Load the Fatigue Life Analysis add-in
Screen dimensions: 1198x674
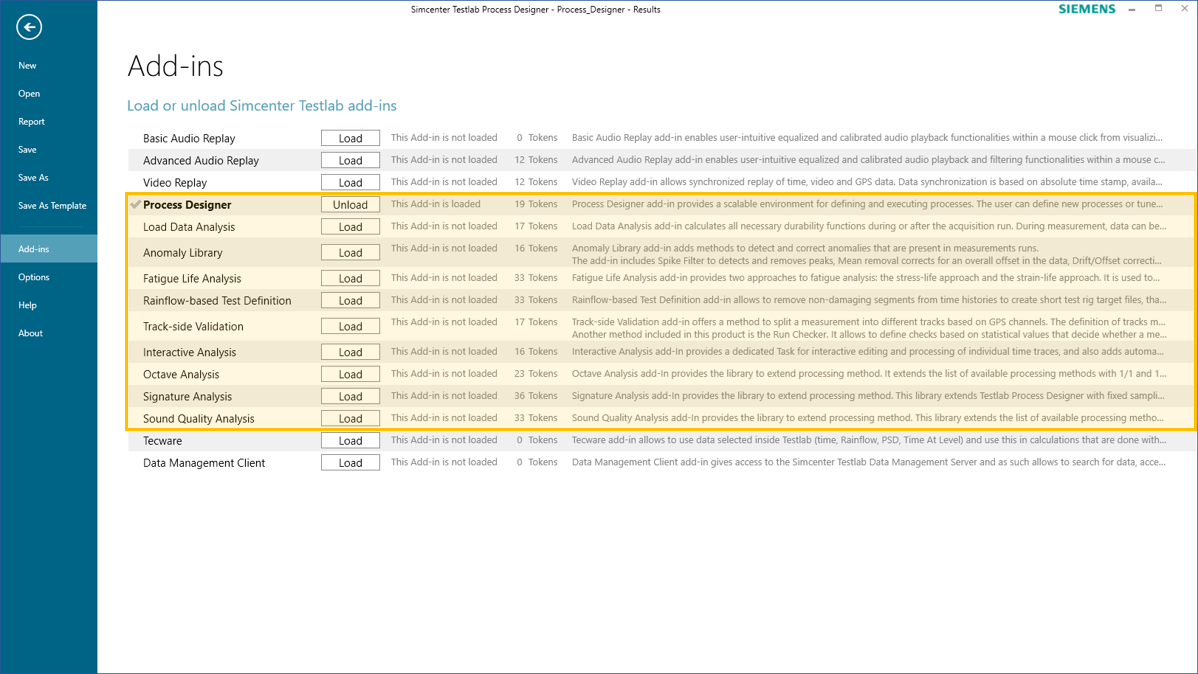350,279
